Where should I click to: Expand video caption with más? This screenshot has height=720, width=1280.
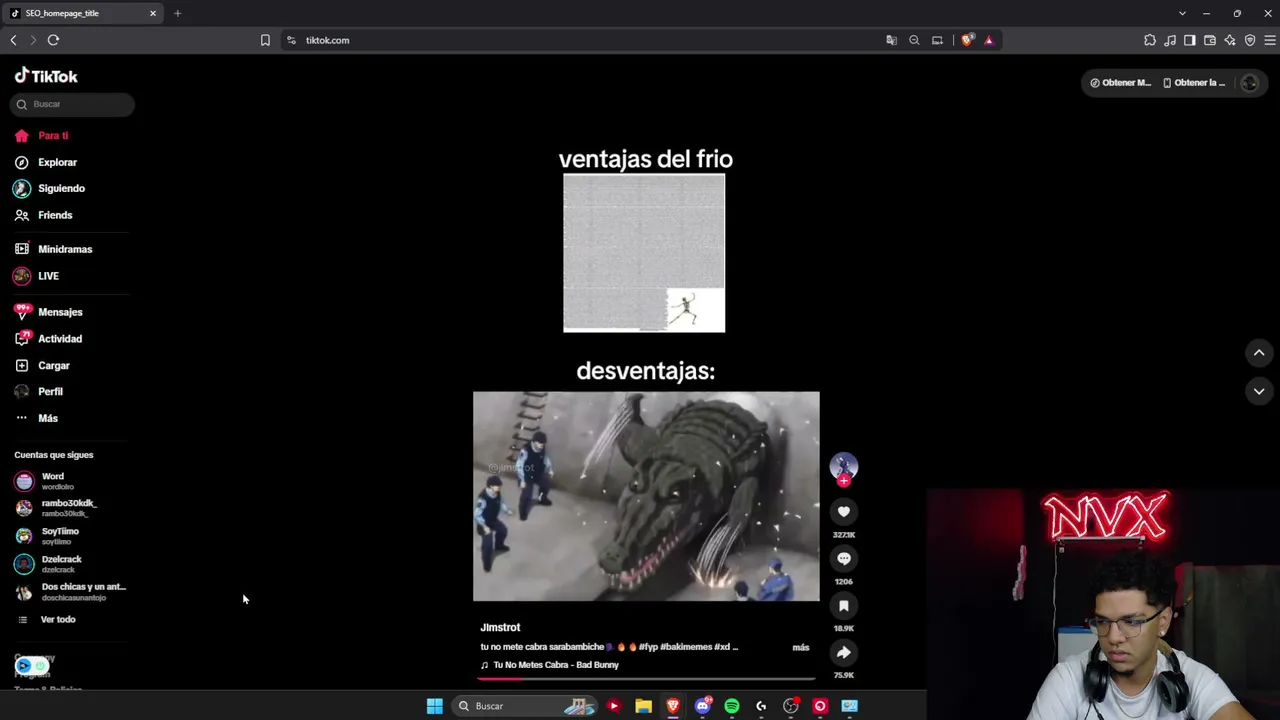pos(801,648)
